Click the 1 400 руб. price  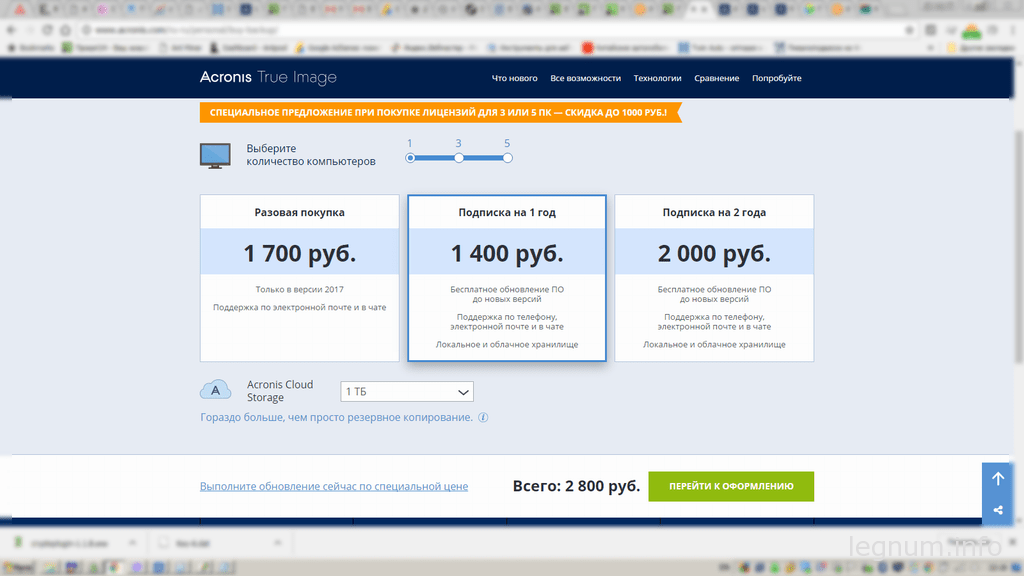[x=507, y=253]
